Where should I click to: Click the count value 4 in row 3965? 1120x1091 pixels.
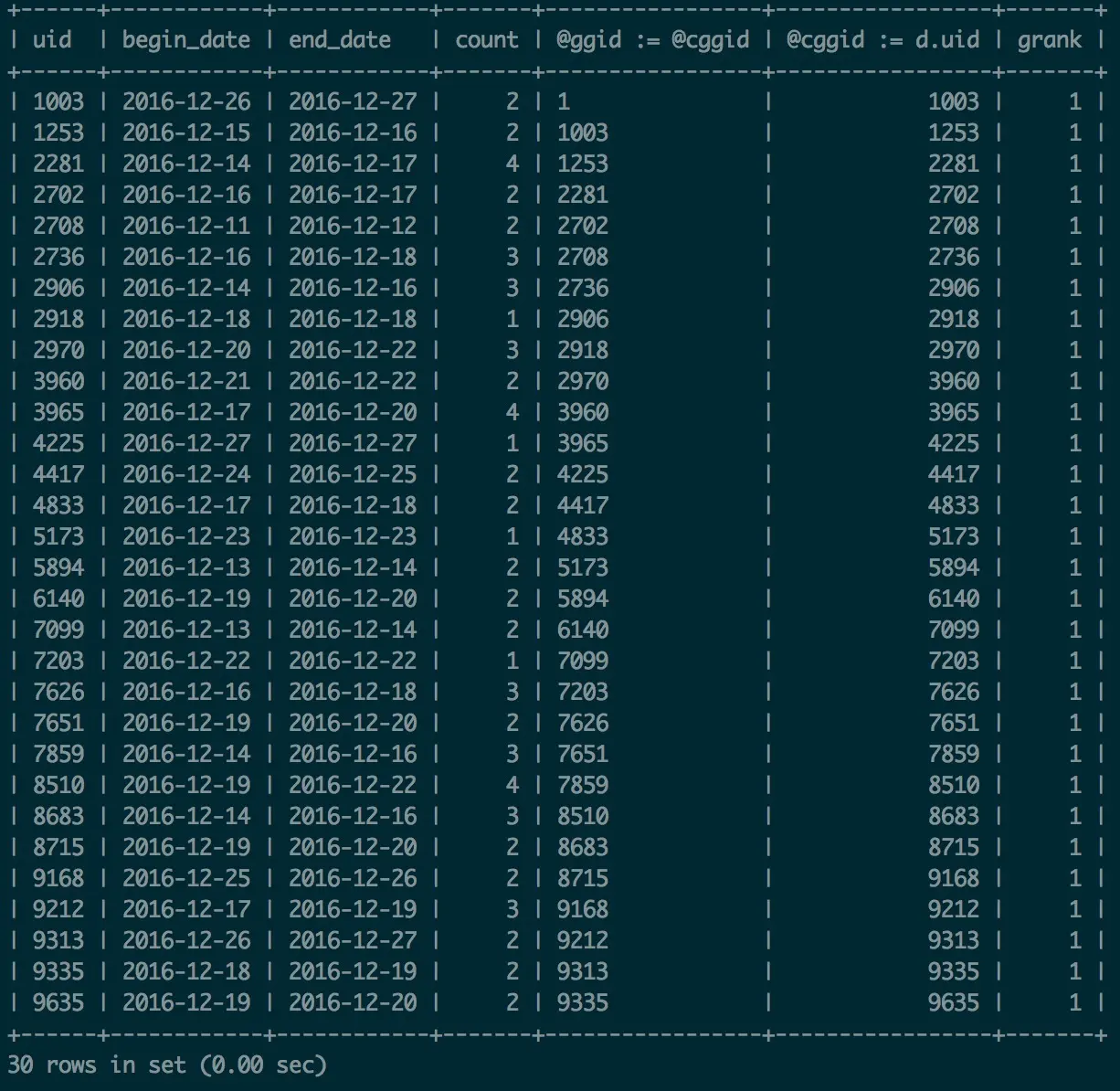(512, 412)
